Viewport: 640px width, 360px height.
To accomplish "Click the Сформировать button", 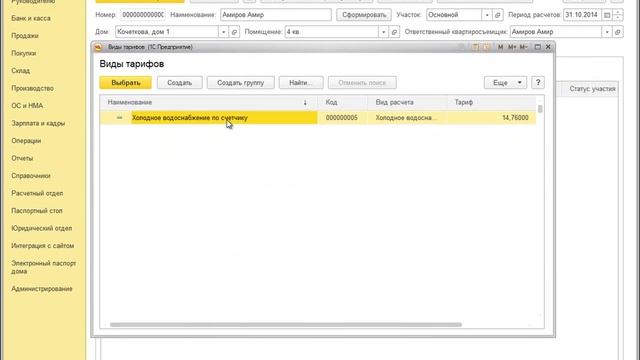I will coord(364,15).
